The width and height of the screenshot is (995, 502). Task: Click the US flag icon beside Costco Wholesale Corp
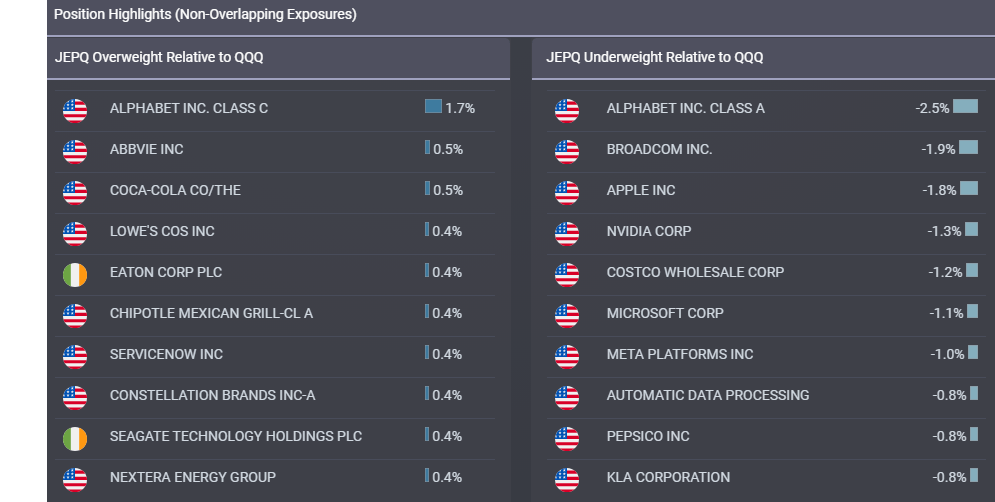pos(567,275)
